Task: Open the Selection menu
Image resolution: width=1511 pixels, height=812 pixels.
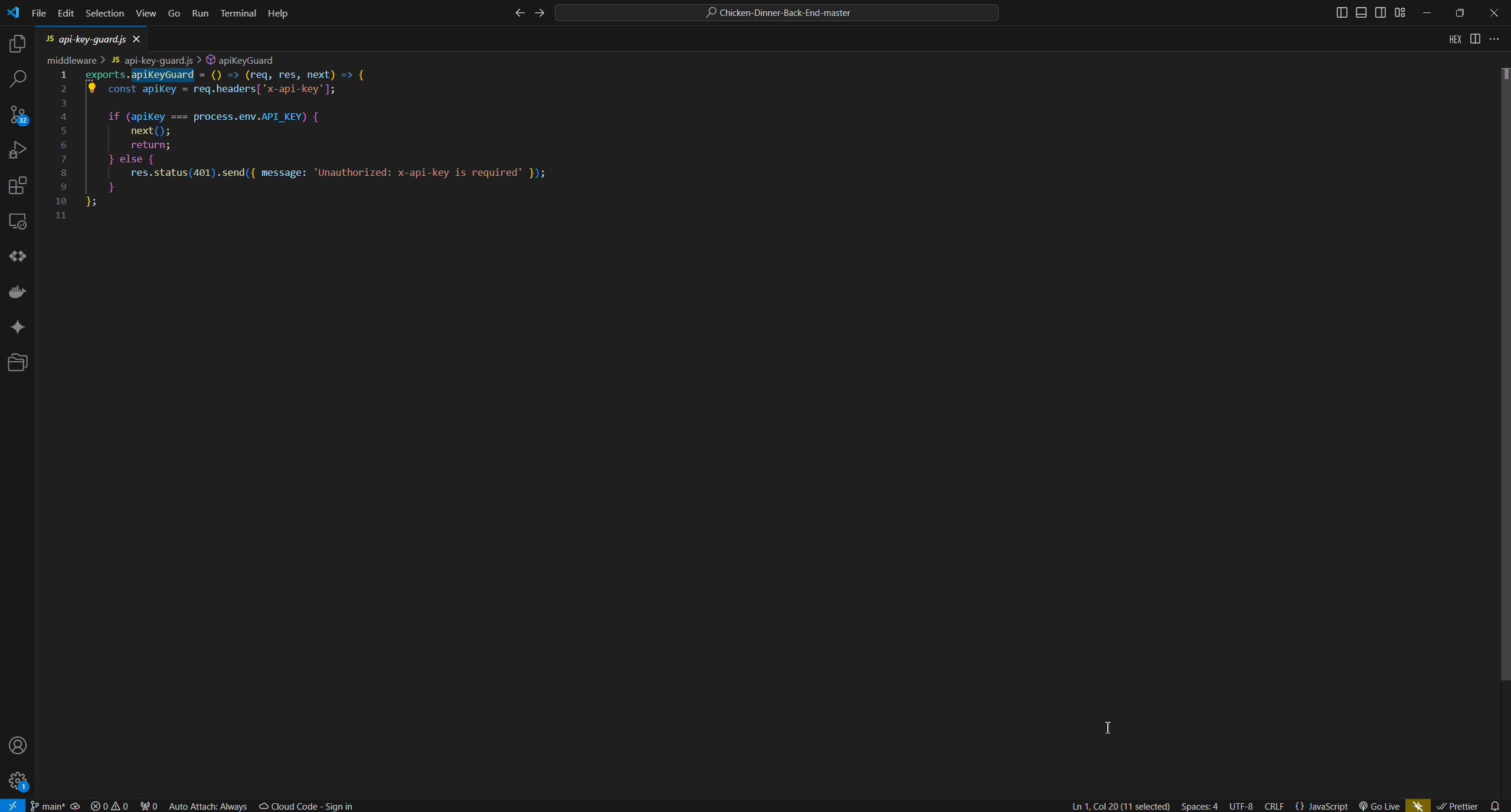Action: point(104,13)
